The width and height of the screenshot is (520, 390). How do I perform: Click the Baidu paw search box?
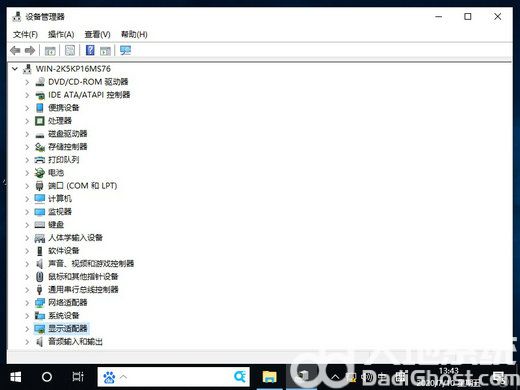tap(173, 377)
